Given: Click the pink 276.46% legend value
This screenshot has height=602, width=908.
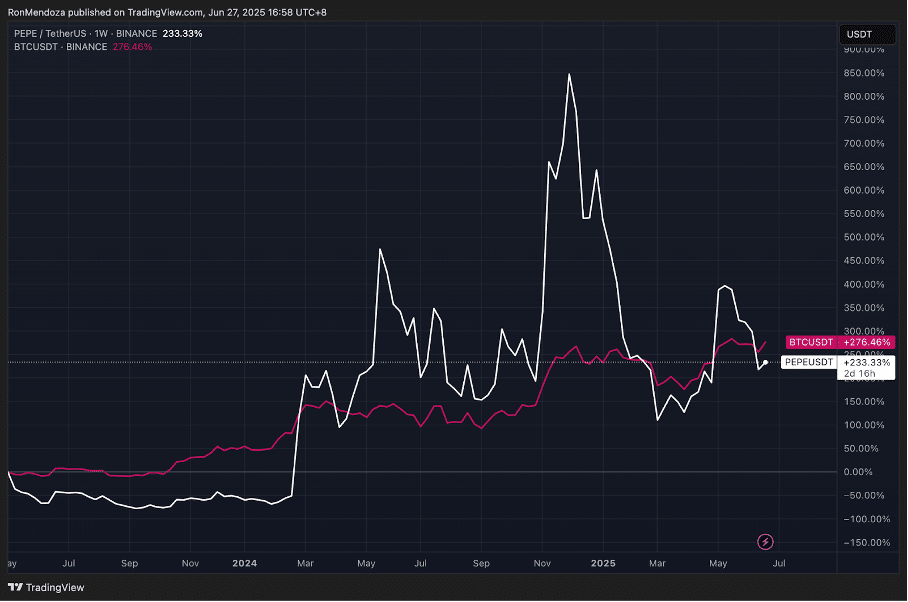Looking at the screenshot, I should [133, 46].
